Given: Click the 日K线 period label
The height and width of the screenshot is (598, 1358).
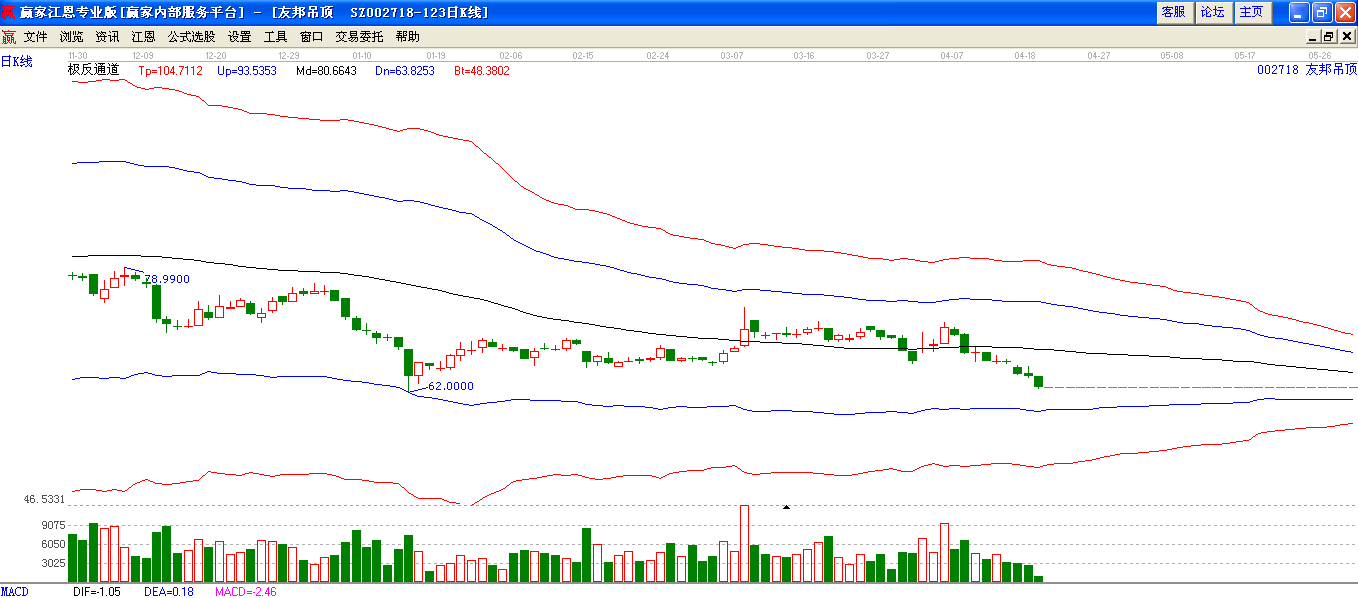Looking at the screenshot, I should pos(17,62).
